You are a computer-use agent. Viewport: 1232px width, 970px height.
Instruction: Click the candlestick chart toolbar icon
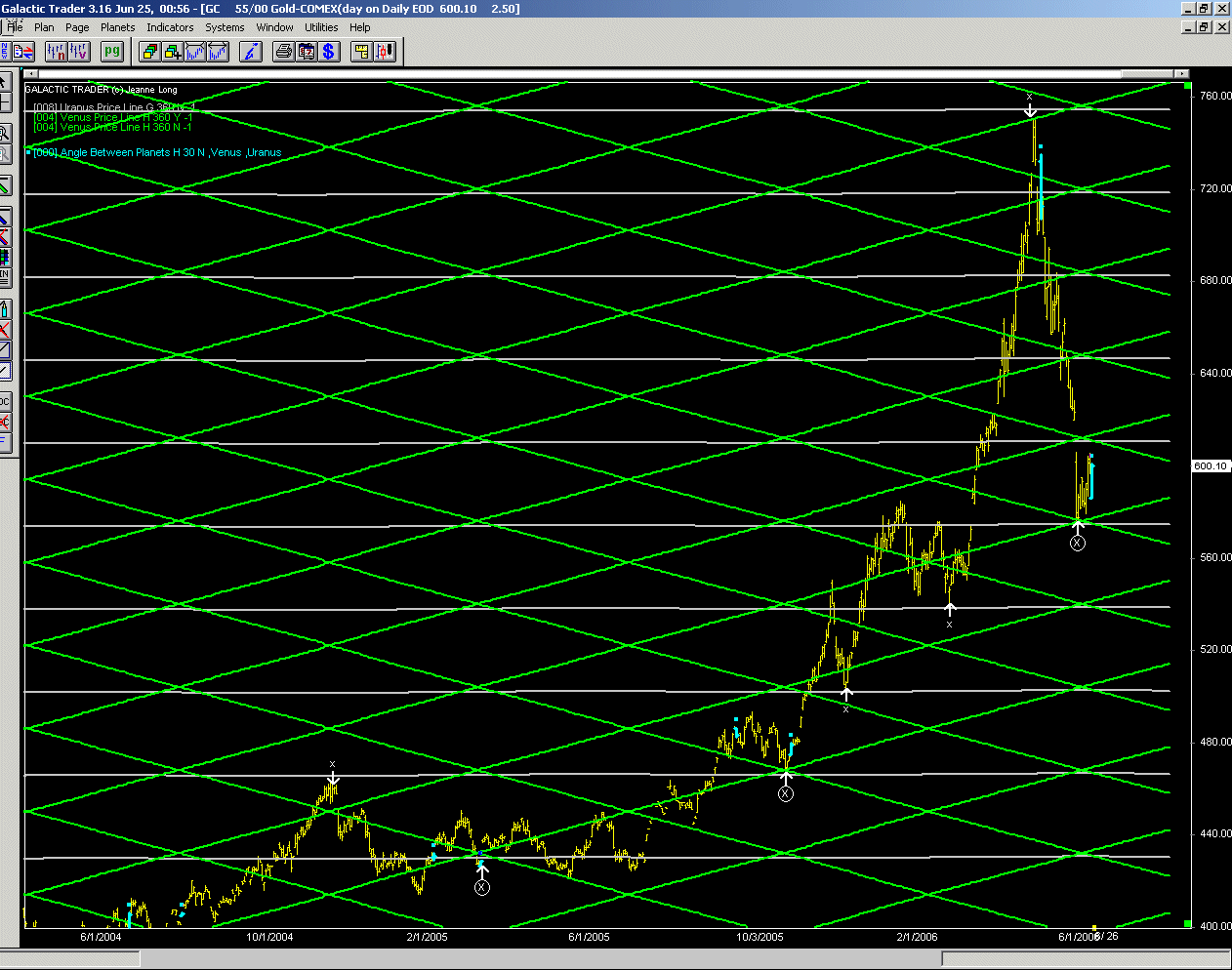385,51
